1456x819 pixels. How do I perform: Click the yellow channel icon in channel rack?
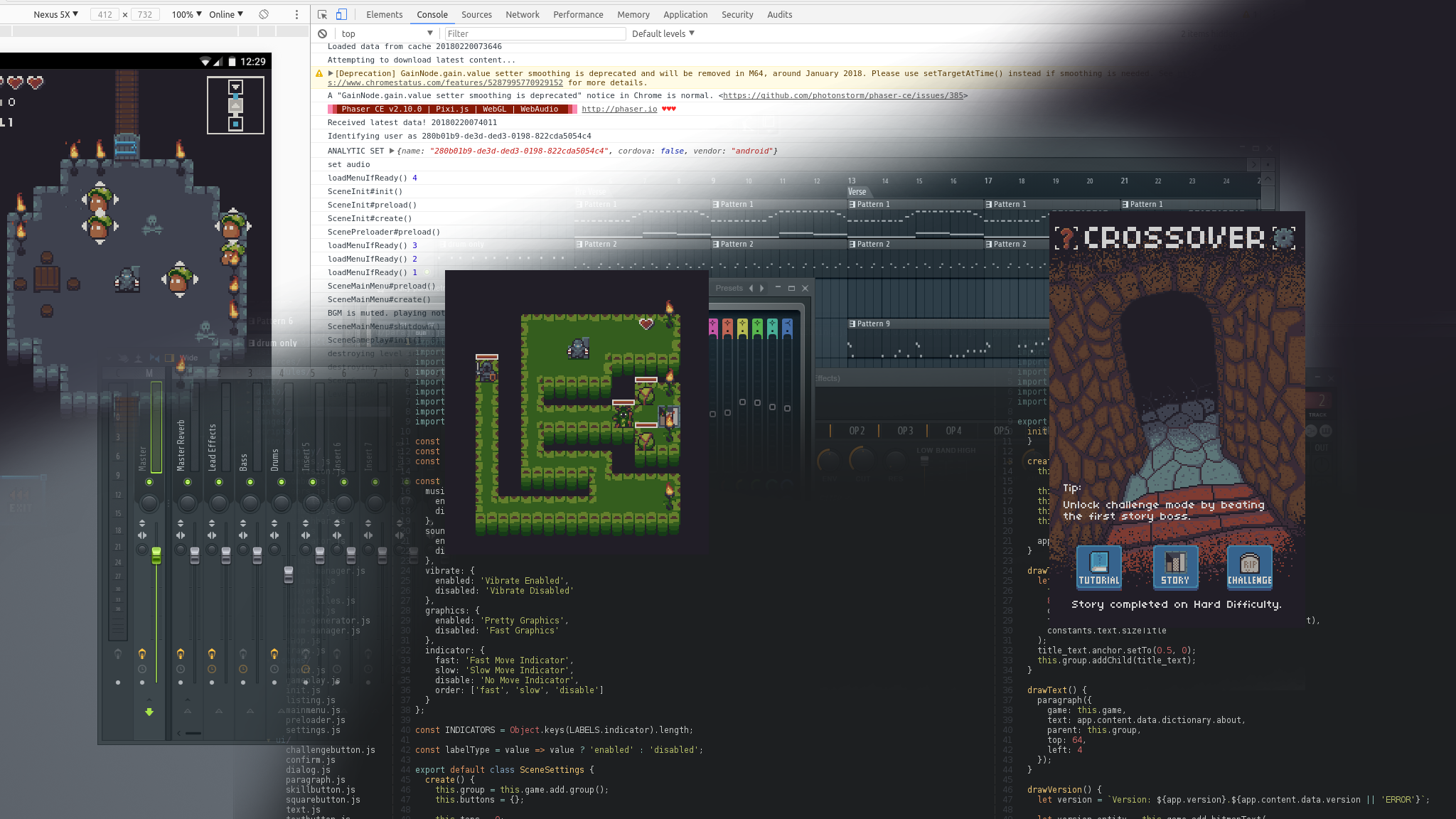click(x=742, y=327)
